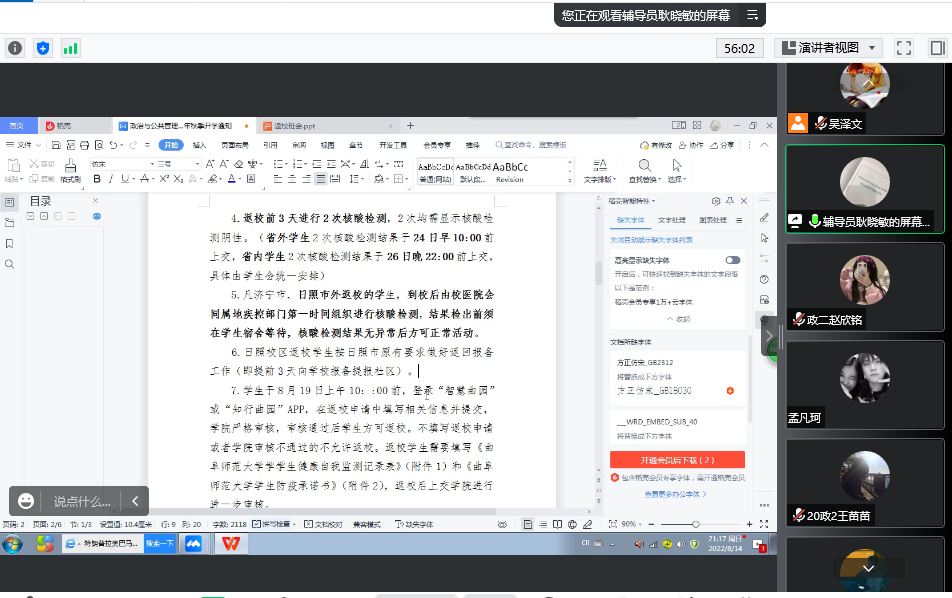Screen dimensions: 952x598
Task: Collapse the example section in font panel
Action: (678, 319)
